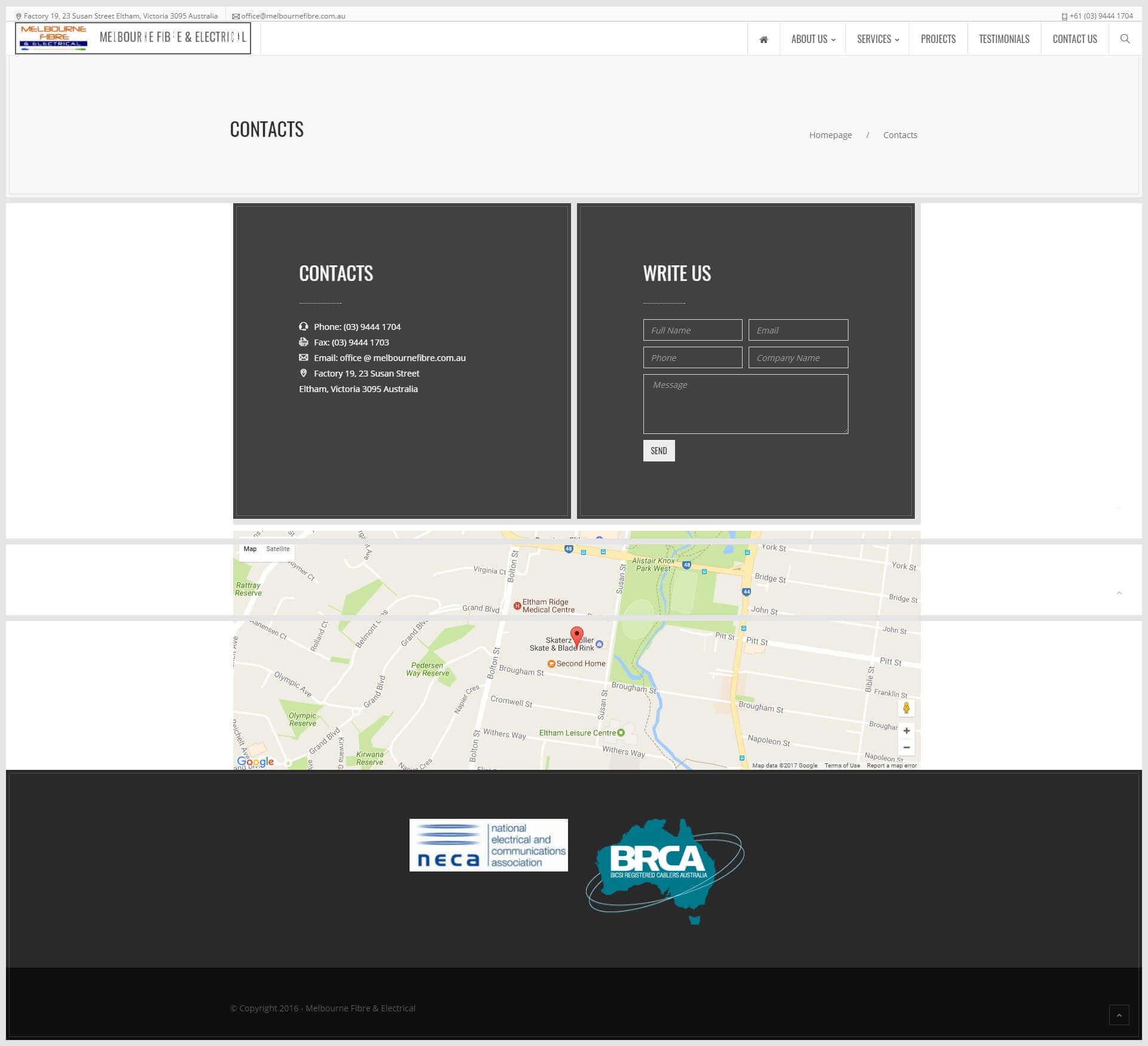Screen dimensions: 1148x1046
Task: Click the Homepage breadcrumb link
Action: [x=831, y=135]
